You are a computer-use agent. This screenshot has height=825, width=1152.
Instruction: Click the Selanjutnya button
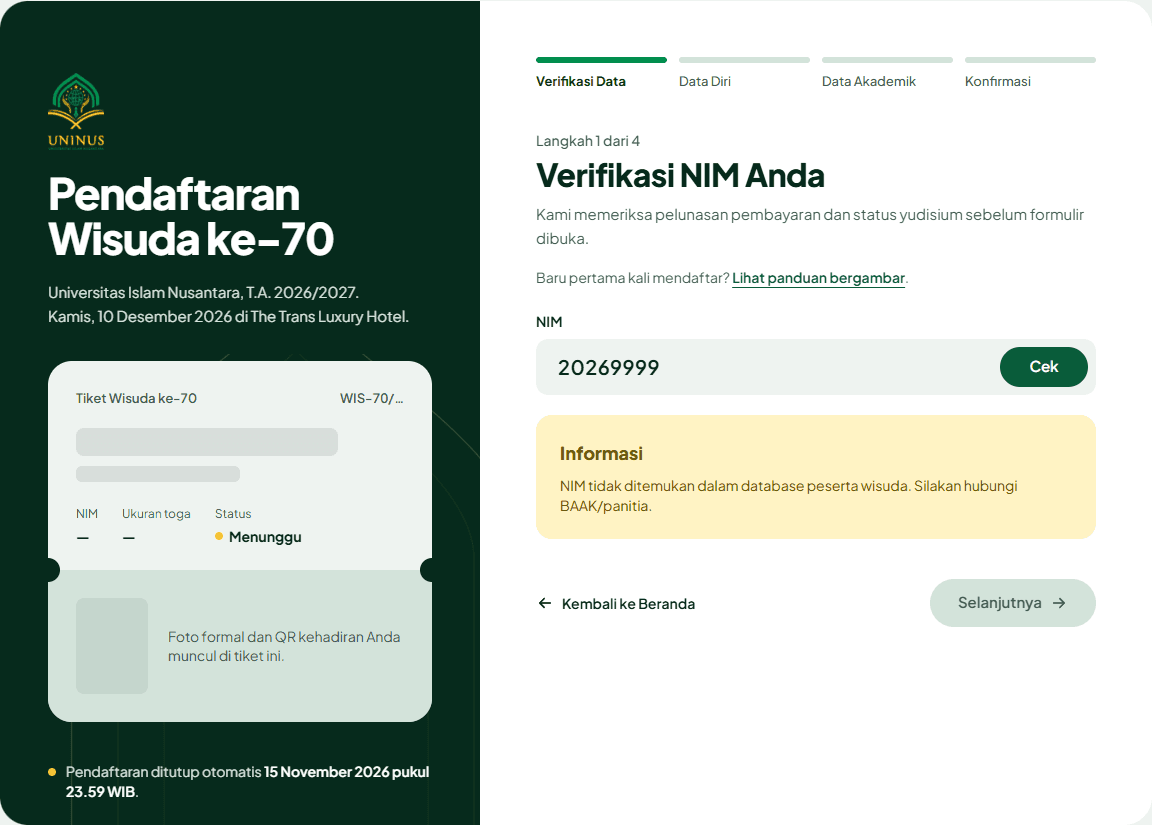click(1012, 603)
